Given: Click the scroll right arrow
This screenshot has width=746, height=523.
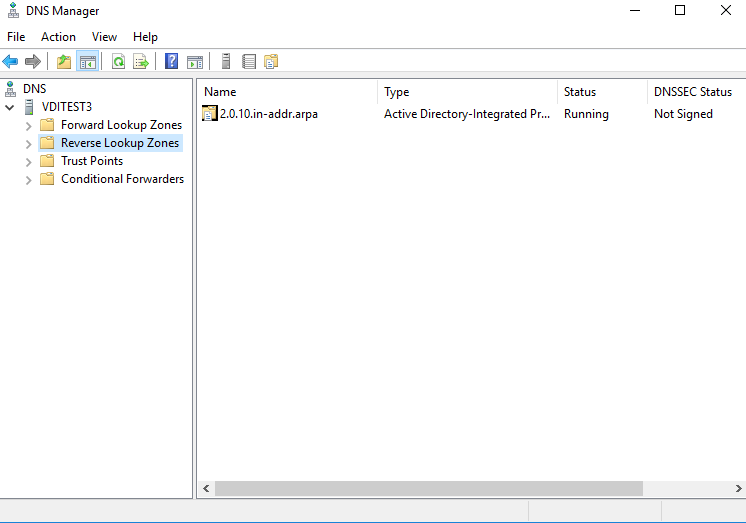Looking at the screenshot, I should (738, 488).
